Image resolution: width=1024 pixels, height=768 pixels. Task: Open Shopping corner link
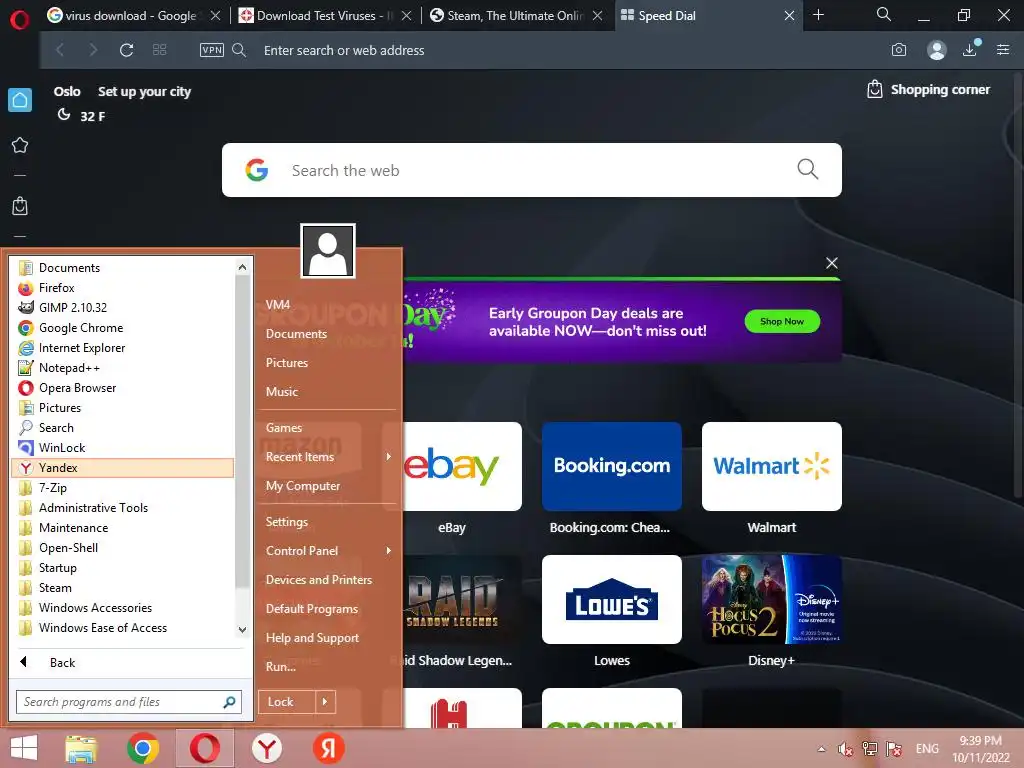(928, 89)
